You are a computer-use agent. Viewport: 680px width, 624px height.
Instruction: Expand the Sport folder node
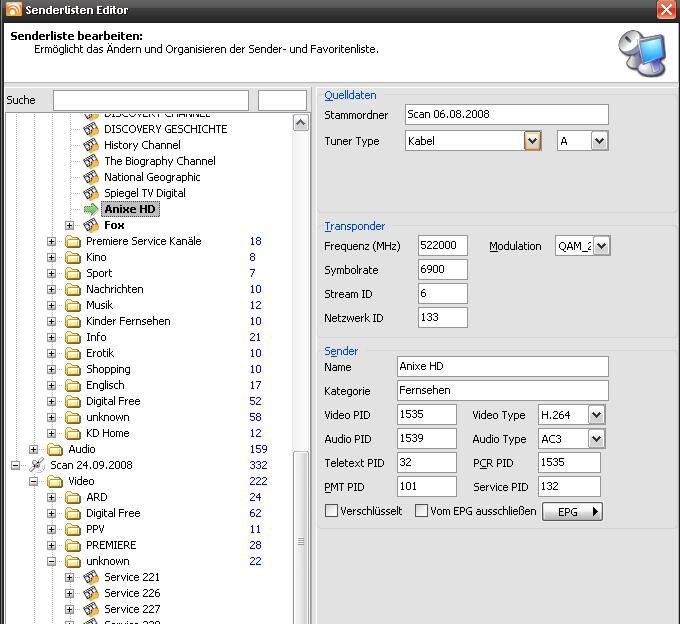tap(52, 273)
